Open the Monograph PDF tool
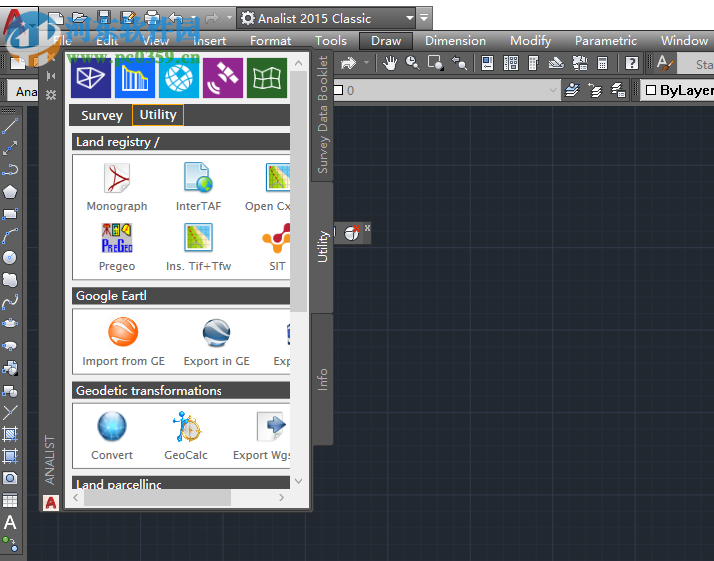The width and height of the screenshot is (714, 561). pyautogui.click(x=117, y=180)
